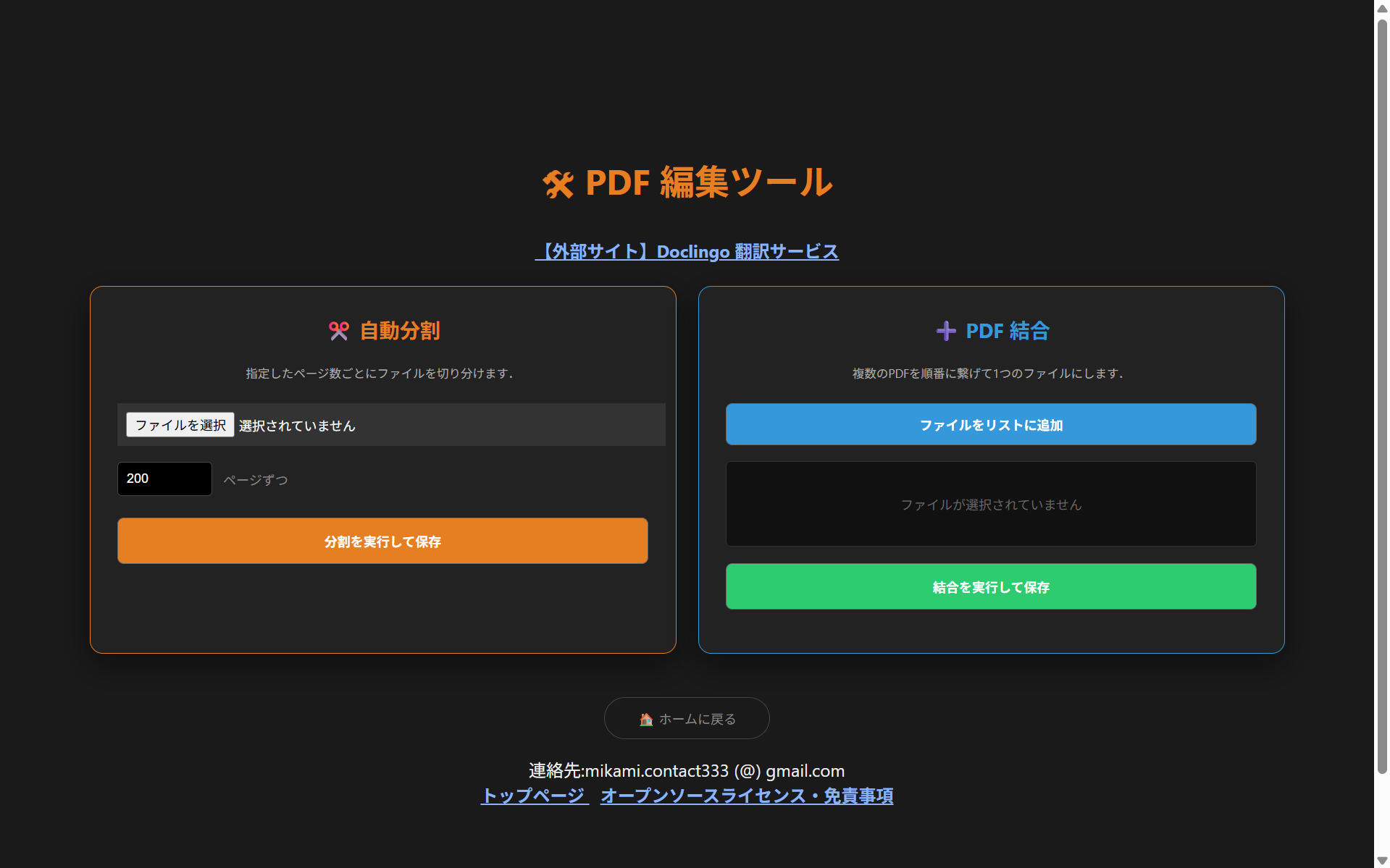The width and height of the screenshot is (1390, 868).
Task: Click the scrollbar up arrow
Action: (1382, 8)
